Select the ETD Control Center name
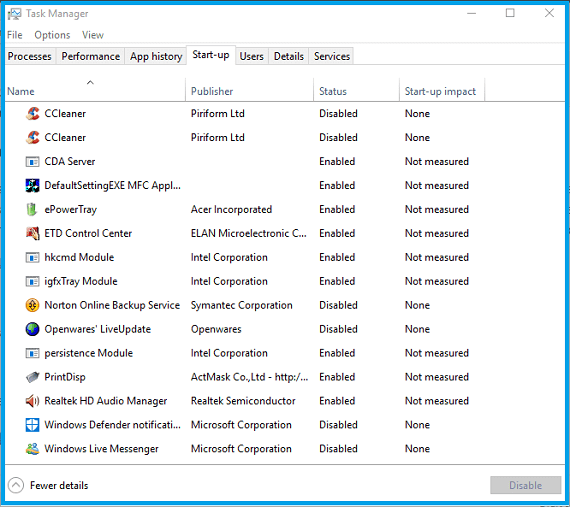This screenshot has width=570, height=507. 88,233
